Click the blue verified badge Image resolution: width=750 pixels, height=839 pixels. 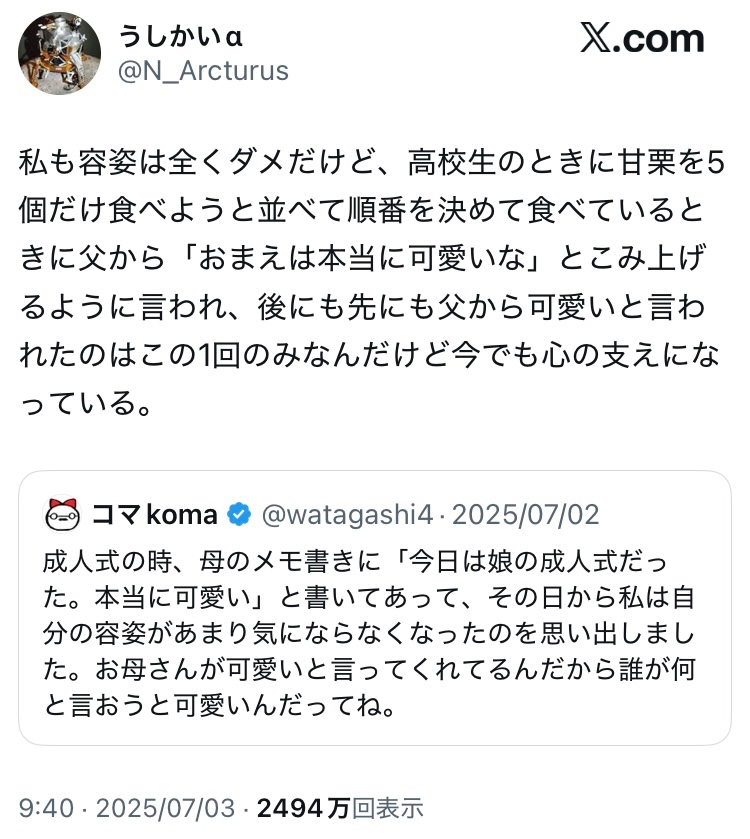click(x=238, y=515)
